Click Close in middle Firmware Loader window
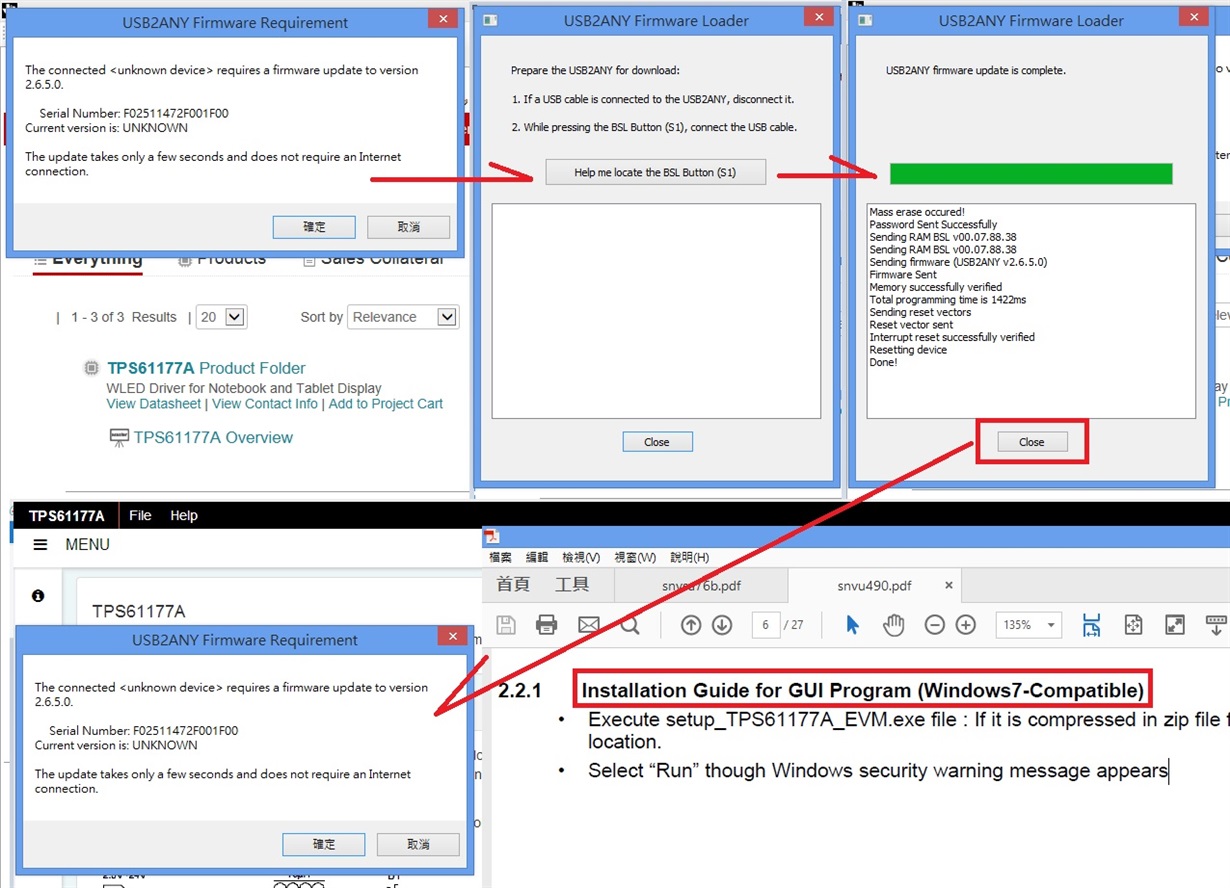Screen dimensions: 1230x888 coord(657,442)
